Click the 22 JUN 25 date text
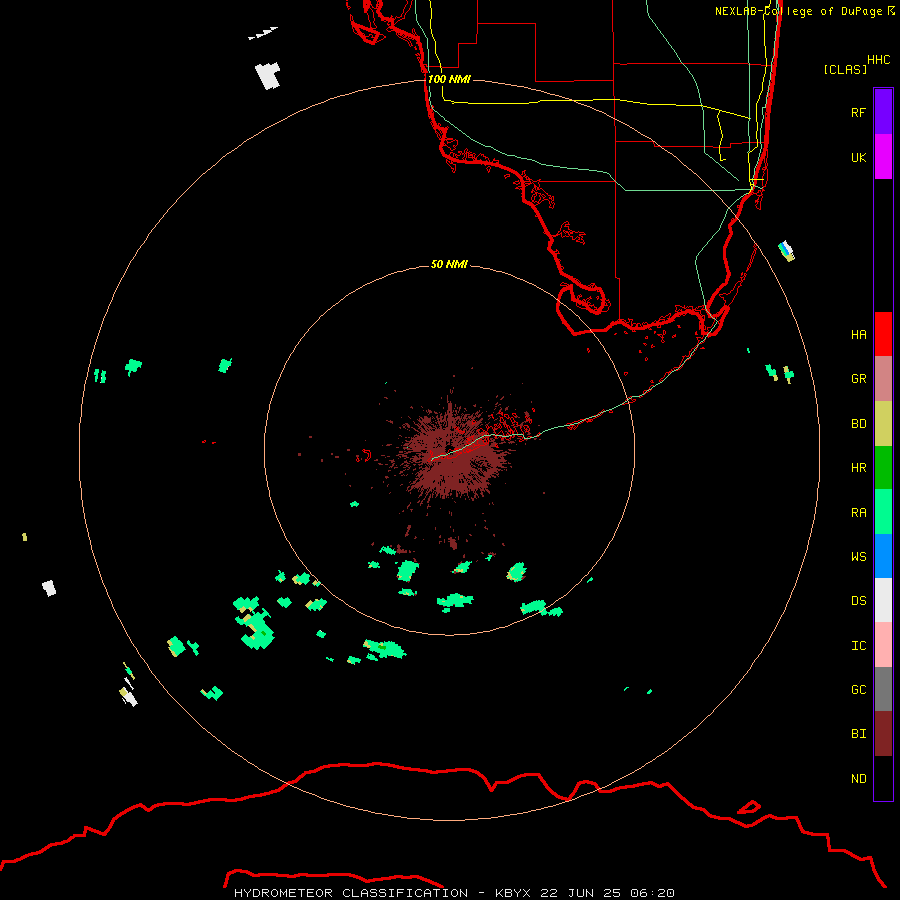Viewport: 900px width, 900px height. pos(580,893)
